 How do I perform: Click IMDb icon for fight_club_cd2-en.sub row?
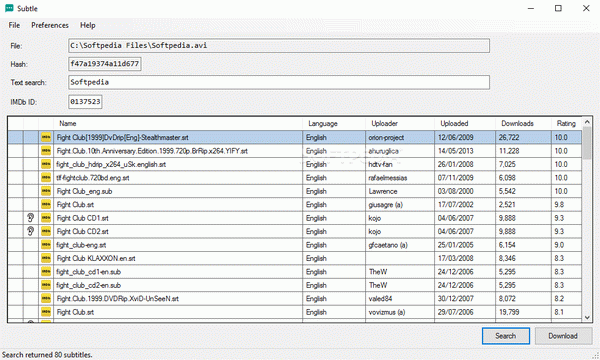point(46,285)
